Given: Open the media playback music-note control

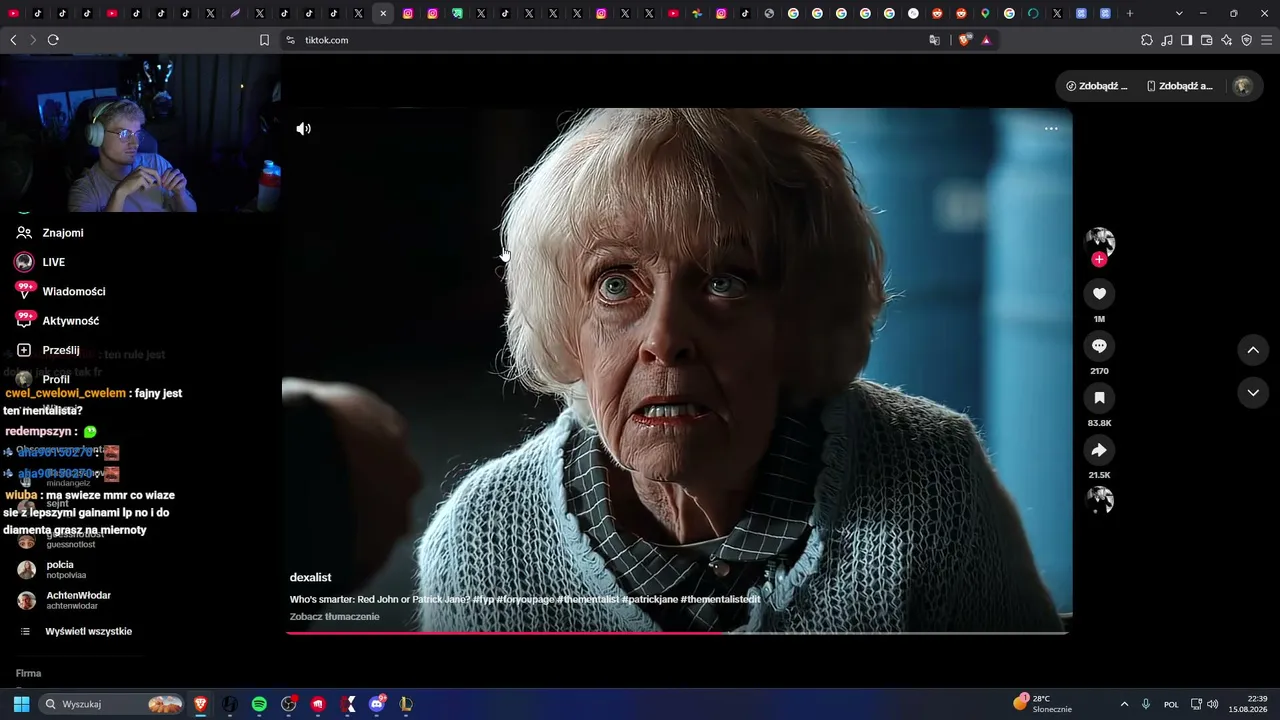Looking at the screenshot, I should [1167, 40].
